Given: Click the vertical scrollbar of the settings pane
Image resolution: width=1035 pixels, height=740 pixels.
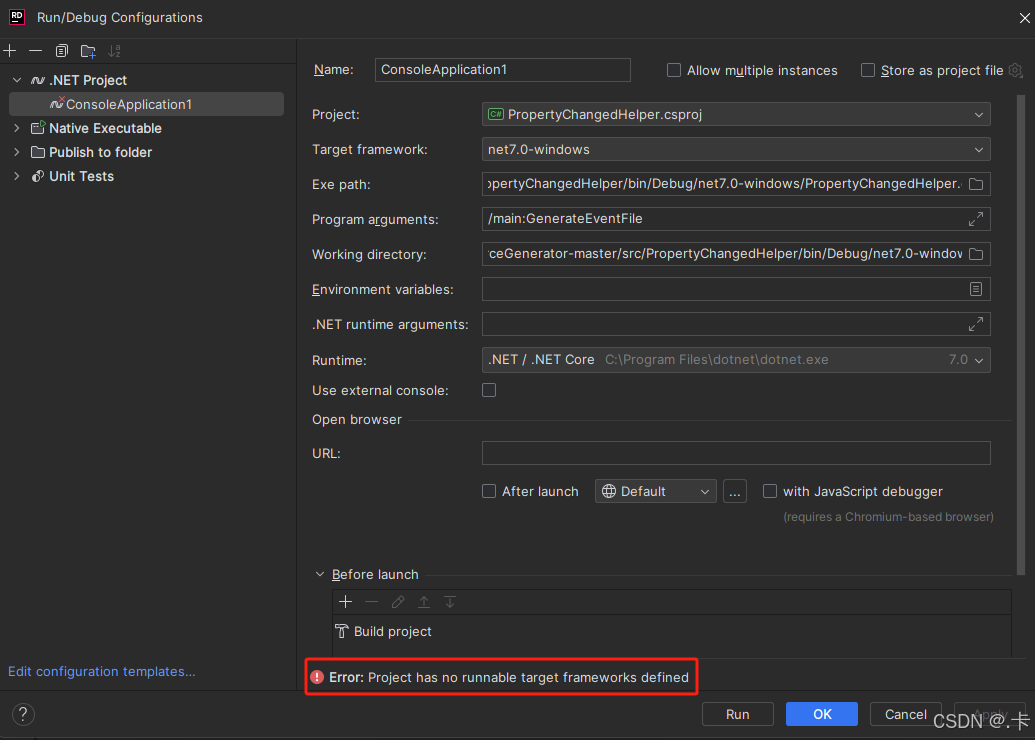Looking at the screenshot, I should click(1020, 335).
